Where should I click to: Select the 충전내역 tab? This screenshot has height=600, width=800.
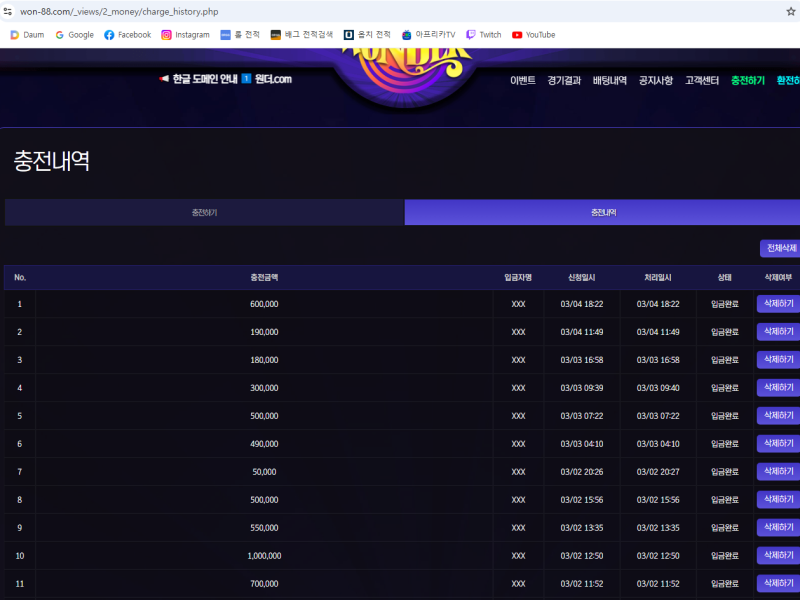pyautogui.click(x=602, y=213)
